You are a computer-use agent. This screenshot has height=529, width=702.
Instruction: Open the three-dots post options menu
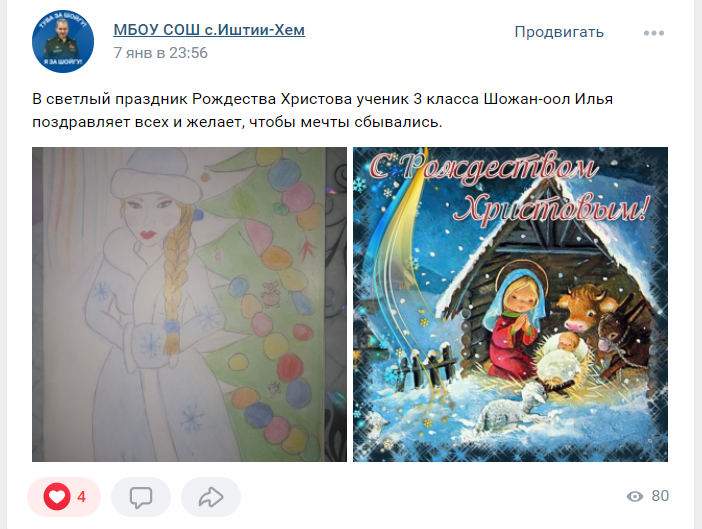(x=654, y=33)
